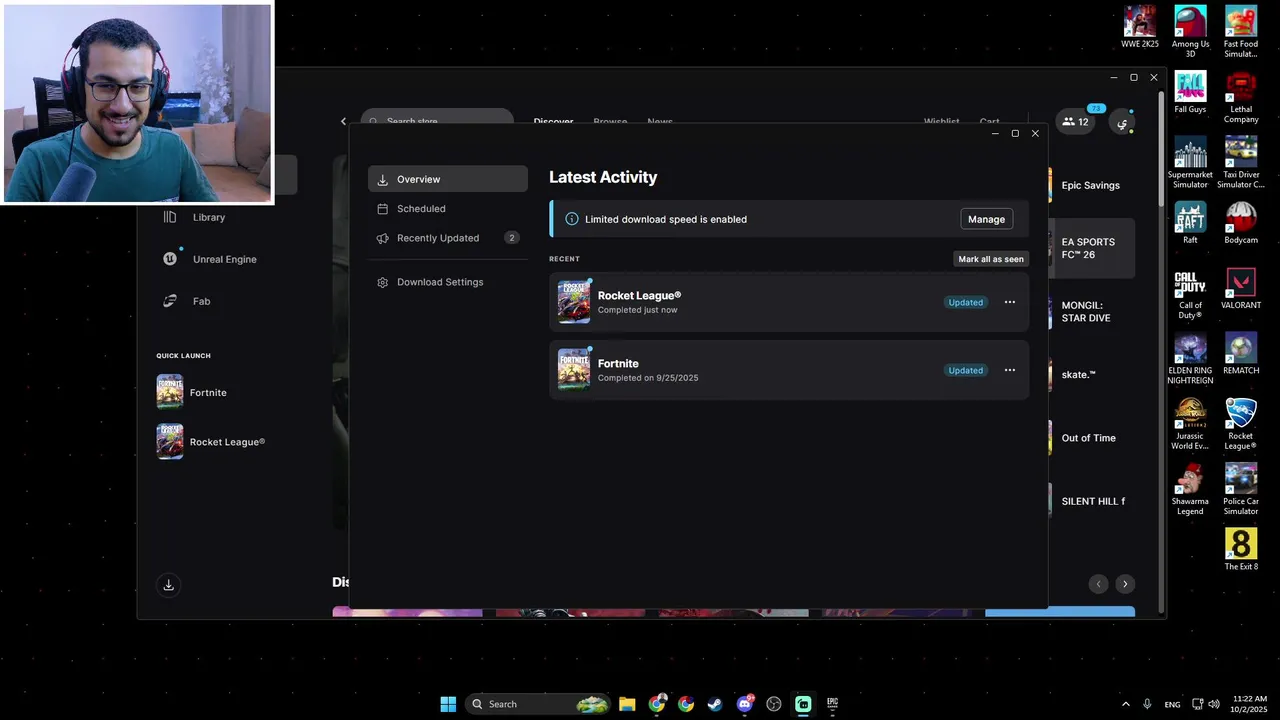Open the Among Us 3D desktop shortcut
Screen dimensions: 1280x720
1190,32
